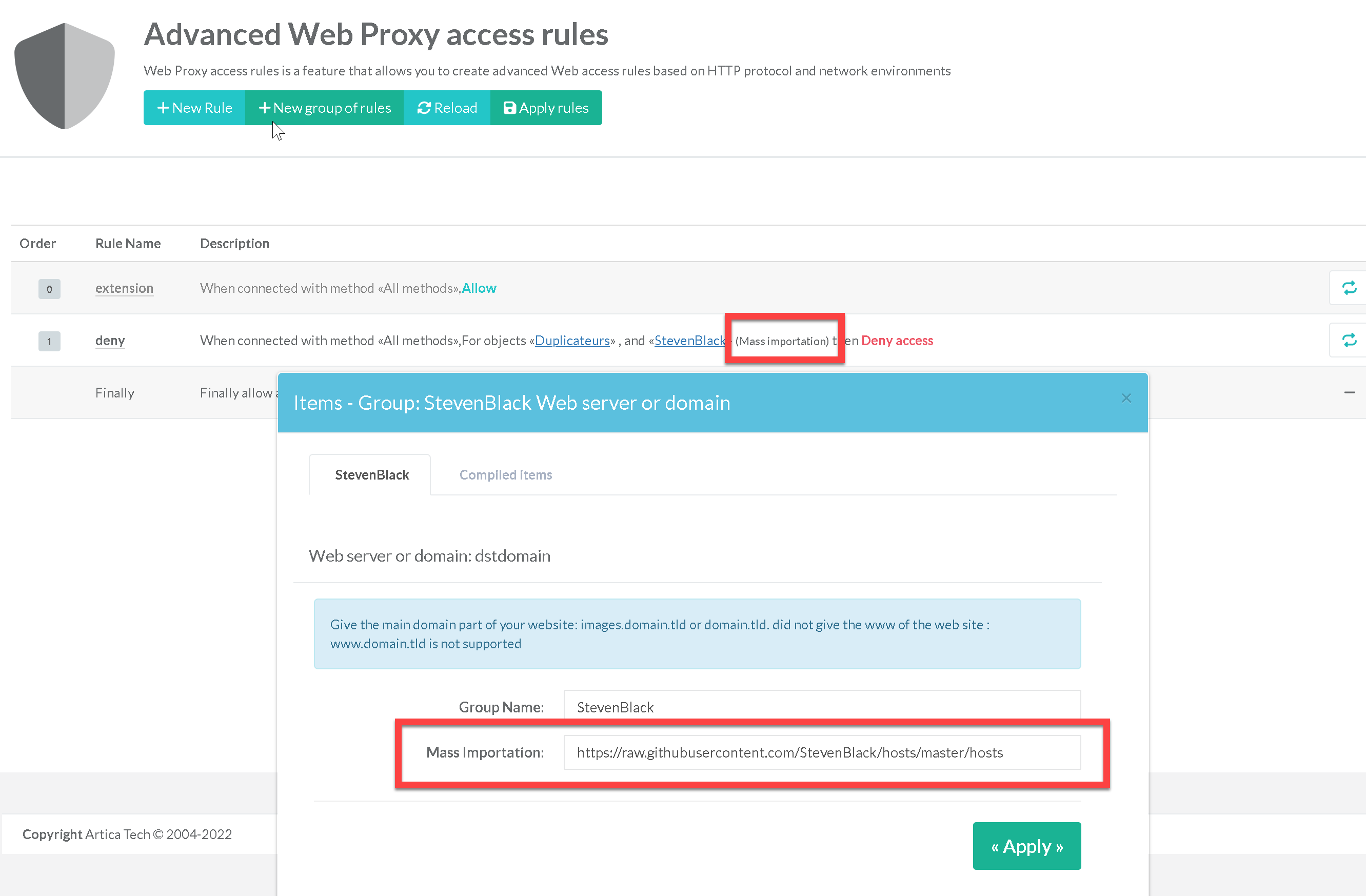The height and width of the screenshot is (896, 1366).
Task: Switch to the Compiled items tab
Action: click(x=505, y=475)
